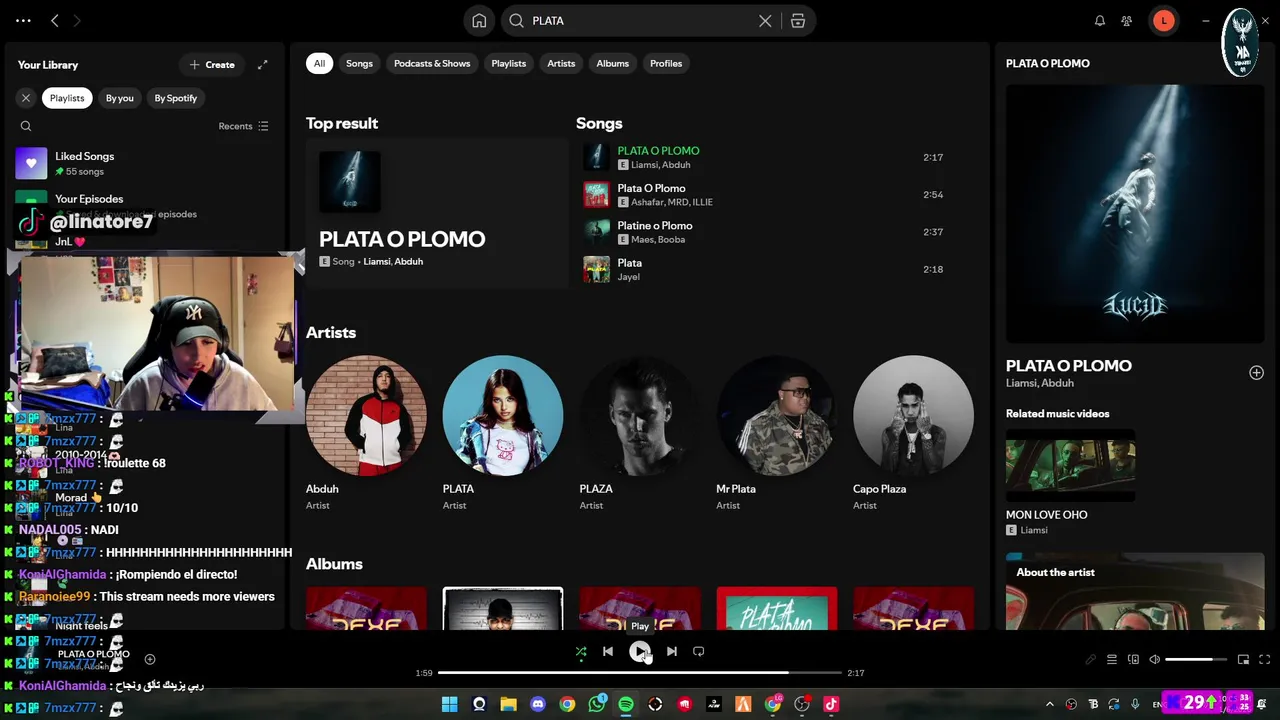Clear the PLATA search text
Image resolution: width=1280 pixels, height=720 pixels.
pos(765,21)
